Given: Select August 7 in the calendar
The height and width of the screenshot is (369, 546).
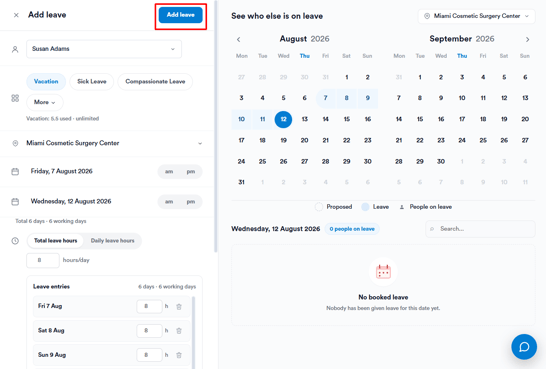Looking at the screenshot, I should coord(325,98).
